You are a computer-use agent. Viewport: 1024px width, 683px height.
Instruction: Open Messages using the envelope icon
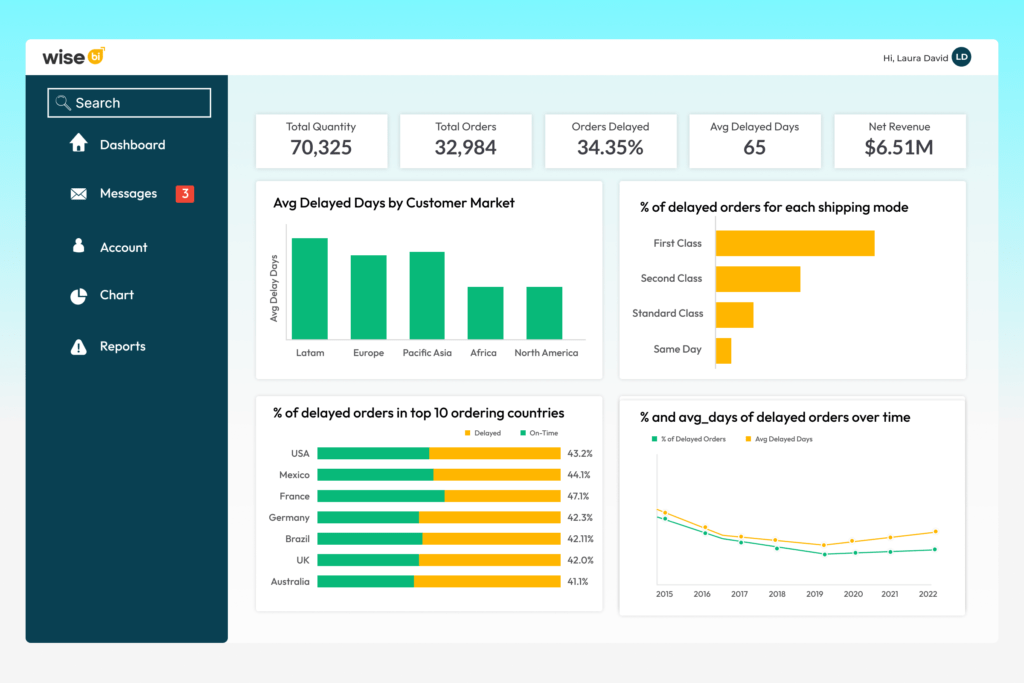click(78, 193)
